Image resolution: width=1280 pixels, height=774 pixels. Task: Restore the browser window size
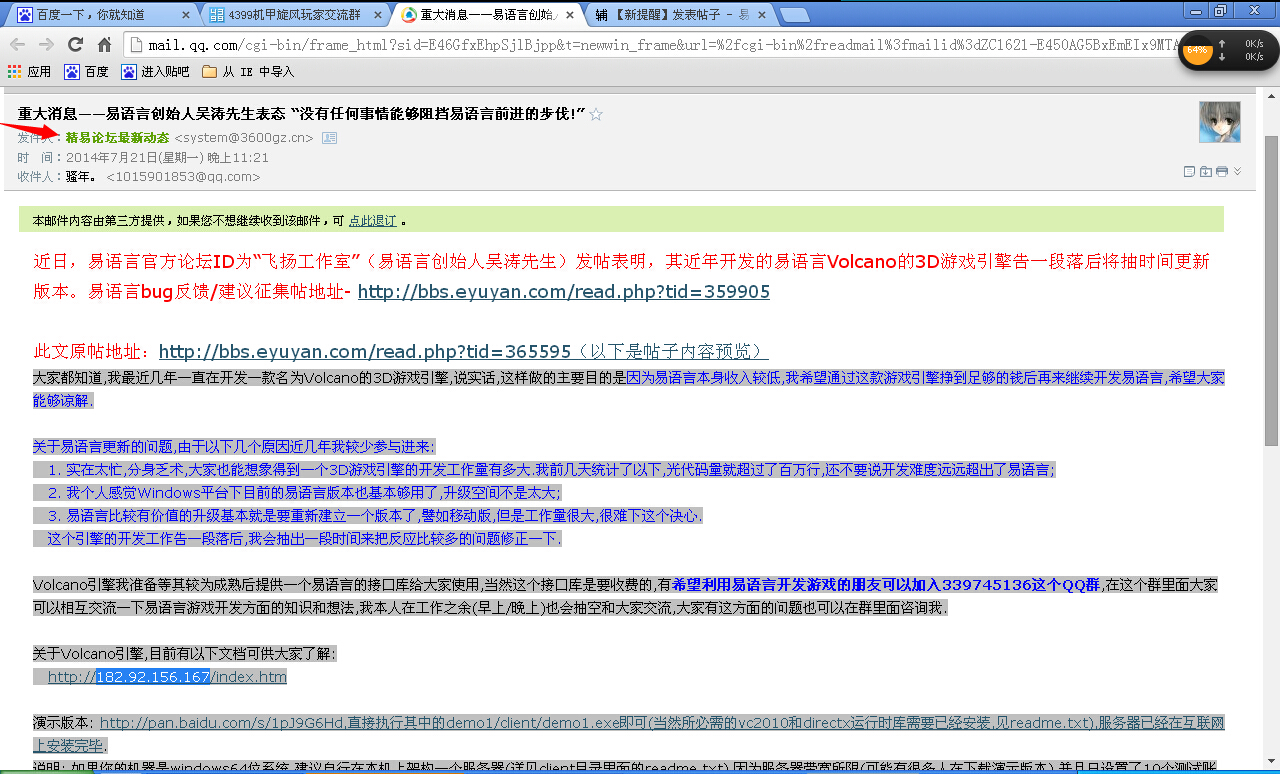[1221, 10]
